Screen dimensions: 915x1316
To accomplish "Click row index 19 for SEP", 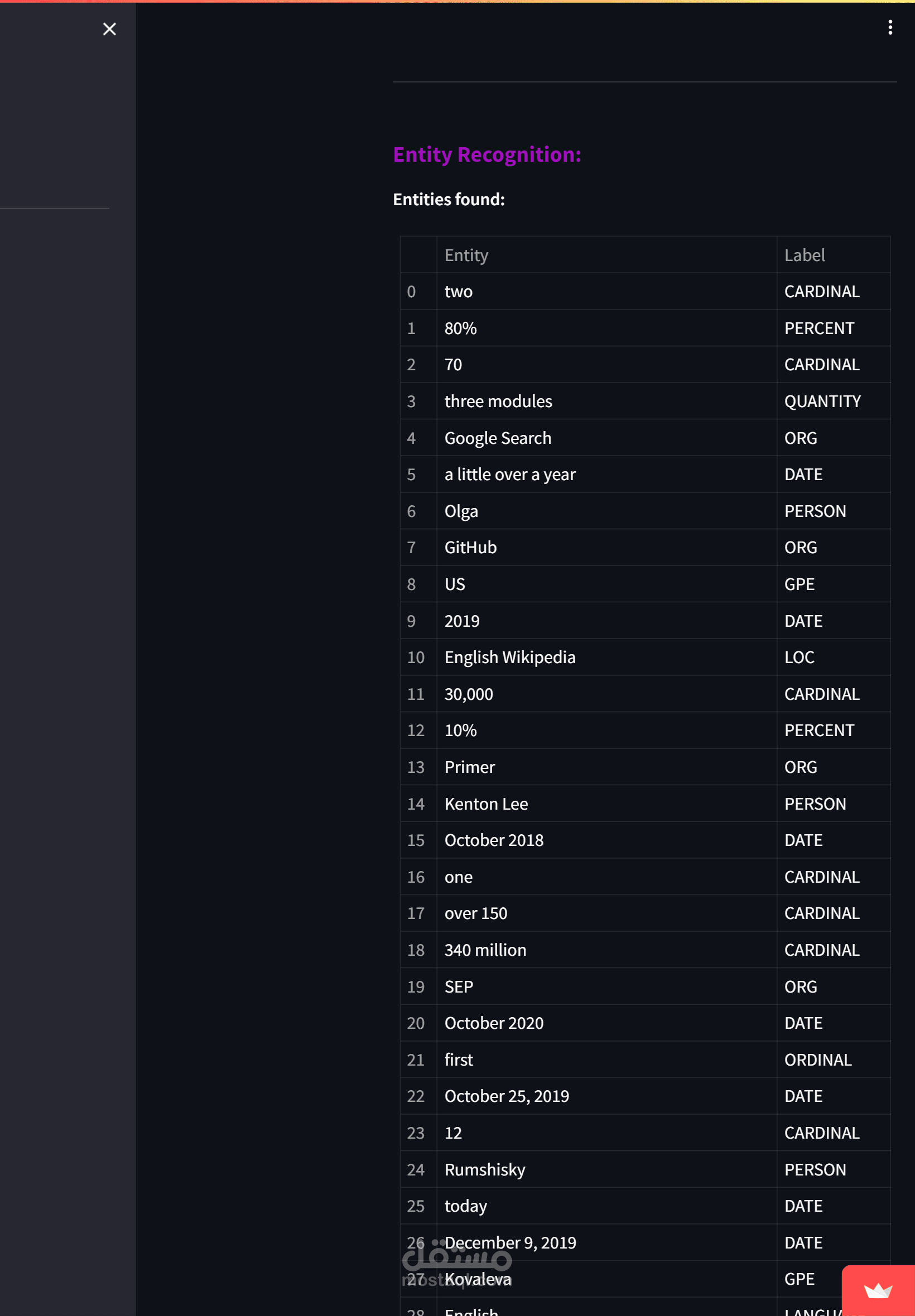I will 417,986.
